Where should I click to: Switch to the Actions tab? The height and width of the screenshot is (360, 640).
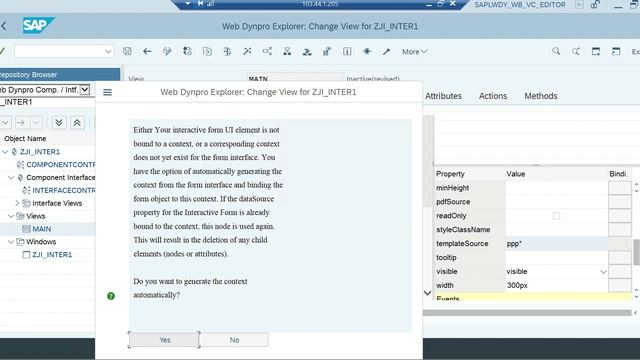[x=493, y=96]
